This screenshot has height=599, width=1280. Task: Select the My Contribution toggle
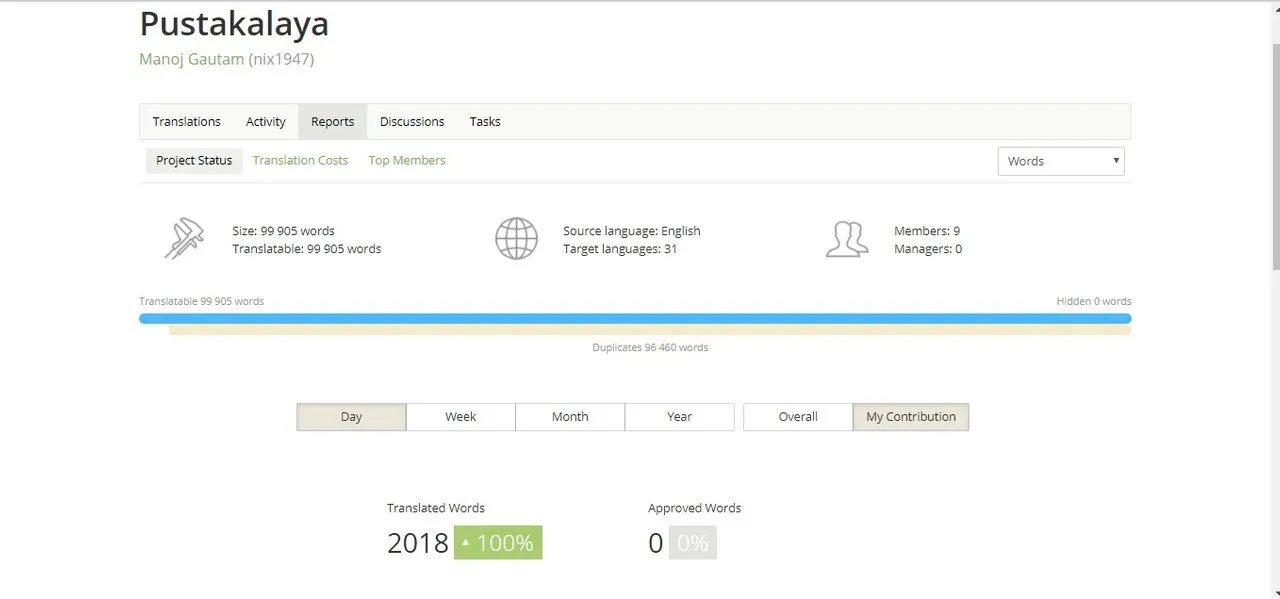[x=911, y=417]
